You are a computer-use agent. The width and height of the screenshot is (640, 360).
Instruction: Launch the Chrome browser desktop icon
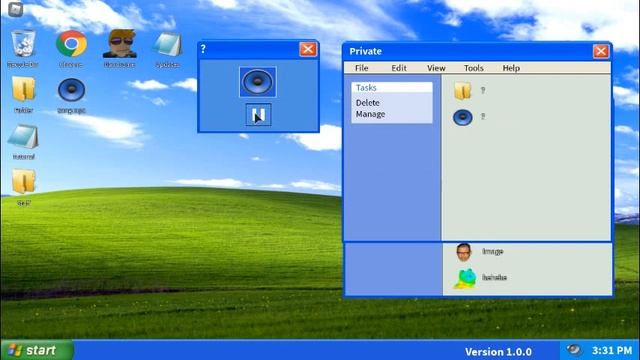coord(71,44)
